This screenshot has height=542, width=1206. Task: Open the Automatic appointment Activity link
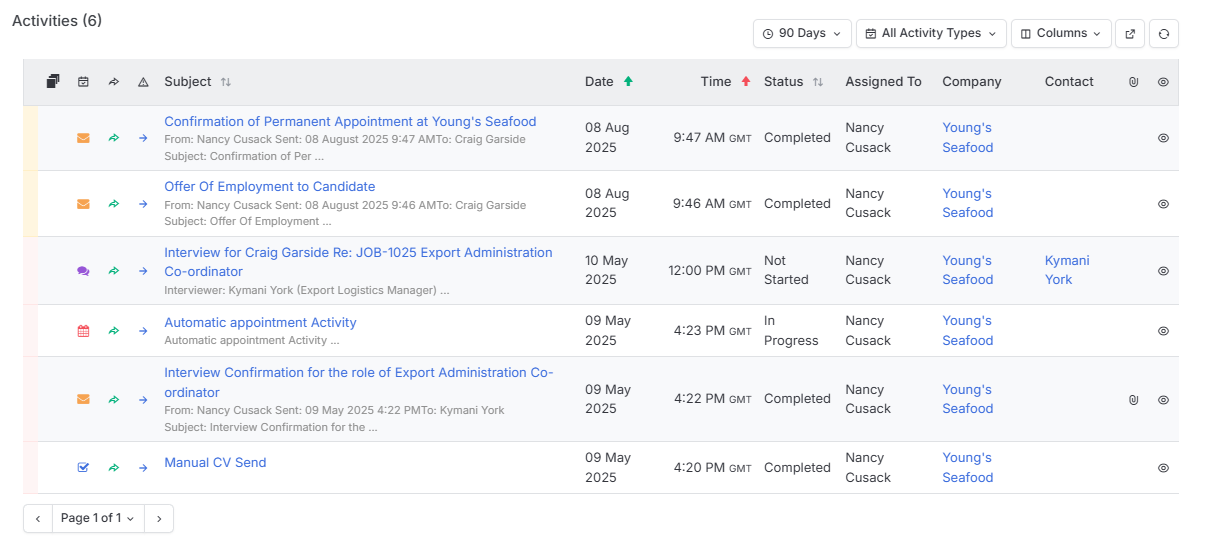(260, 323)
